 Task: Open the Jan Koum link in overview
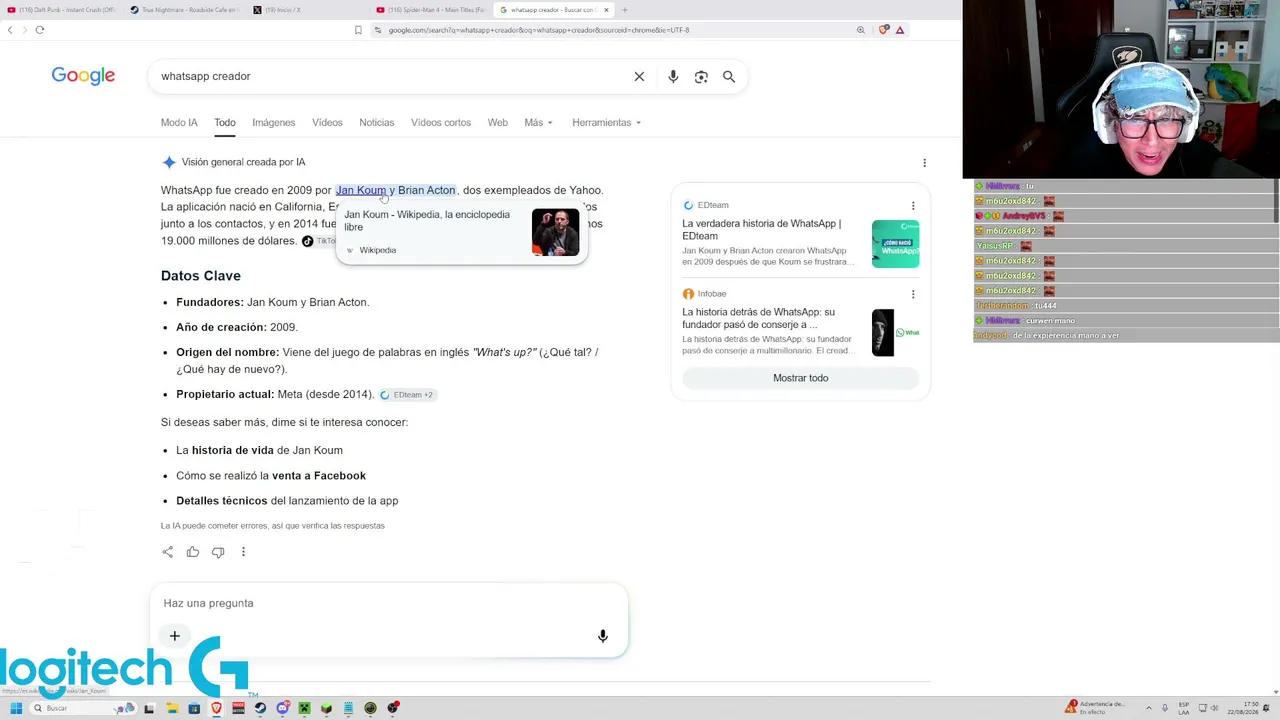pos(361,190)
